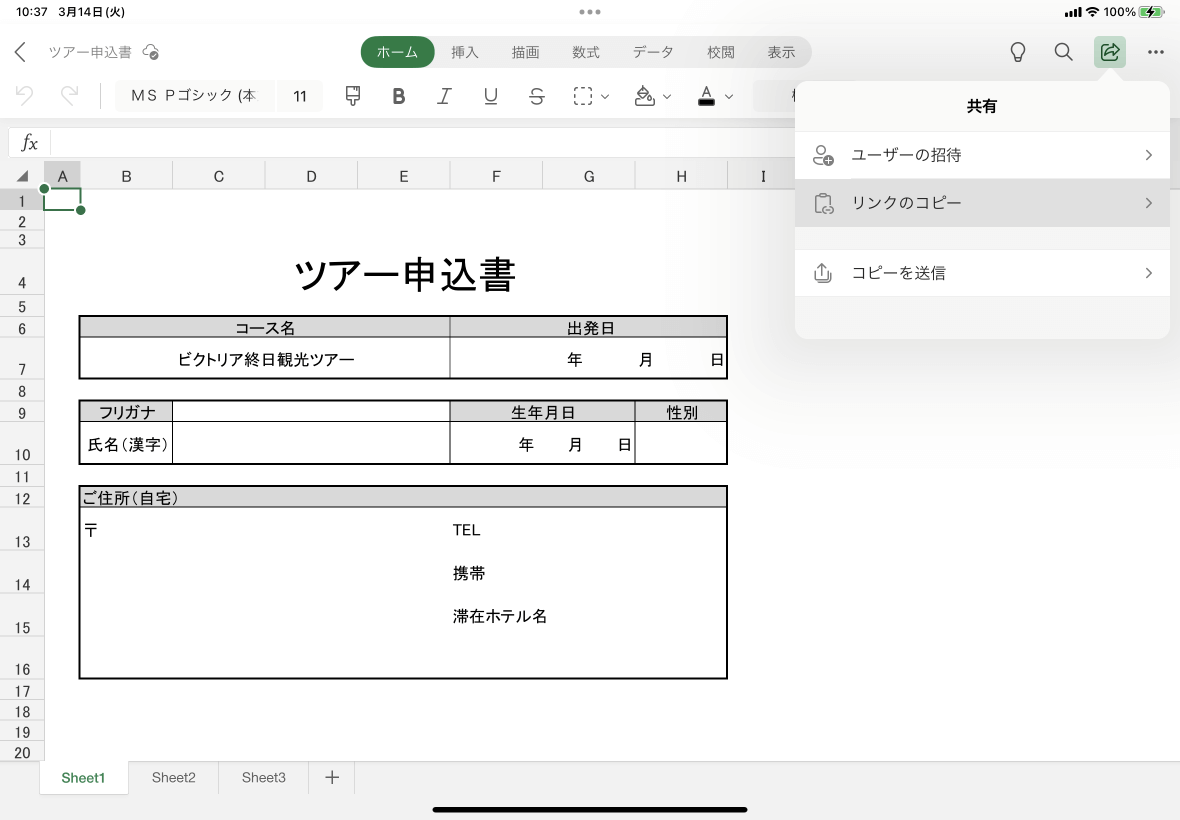Select the 性別 header cell

tap(681, 412)
